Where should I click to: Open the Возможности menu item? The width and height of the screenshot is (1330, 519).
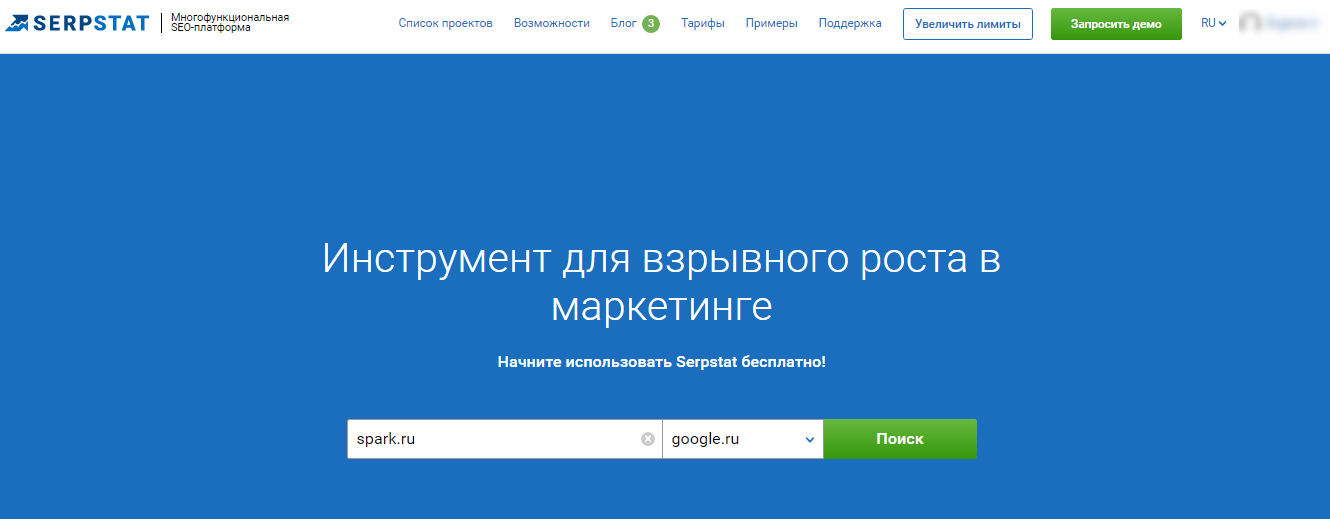point(552,23)
